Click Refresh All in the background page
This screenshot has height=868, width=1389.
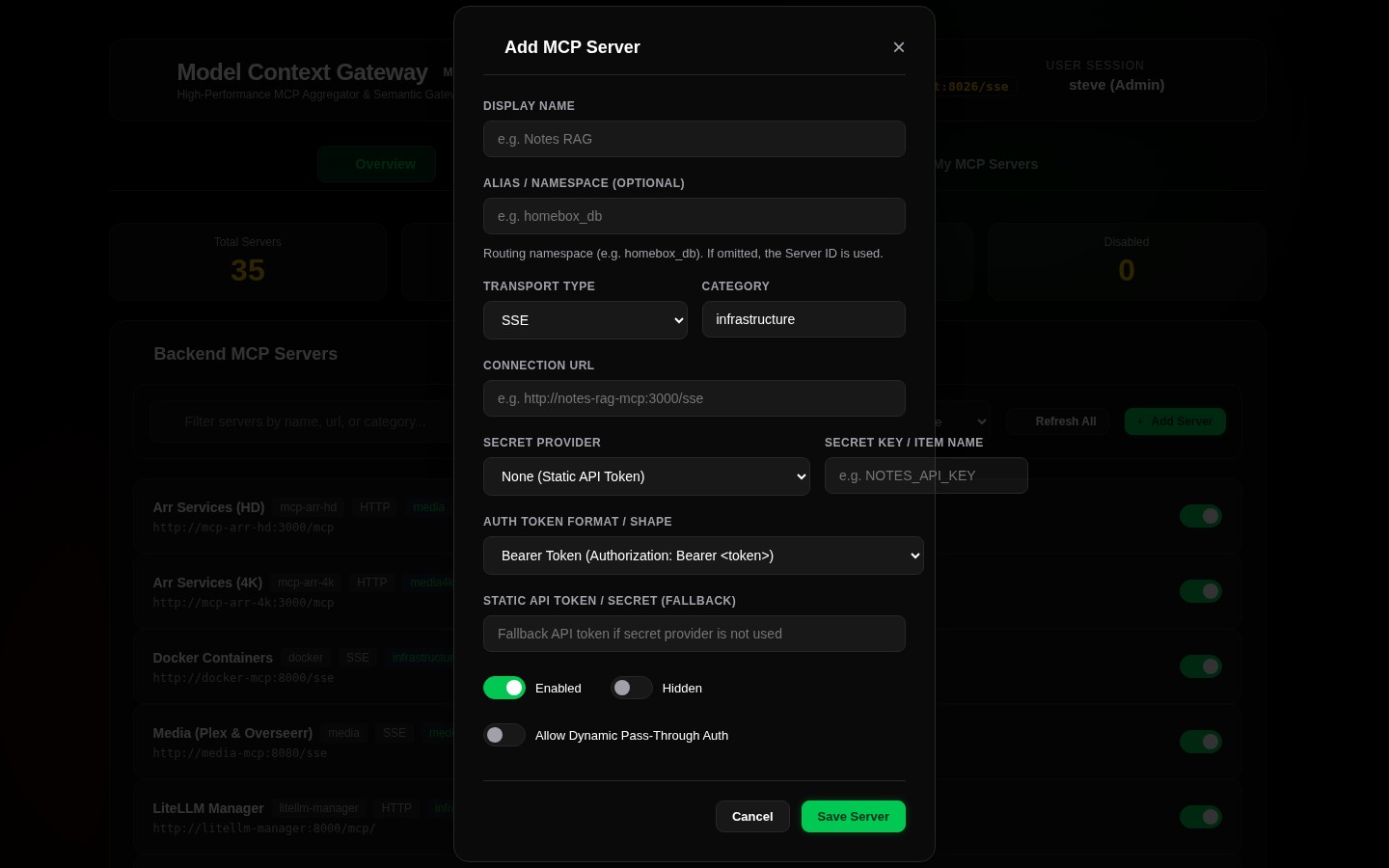pyautogui.click(x=1058, y=421)
